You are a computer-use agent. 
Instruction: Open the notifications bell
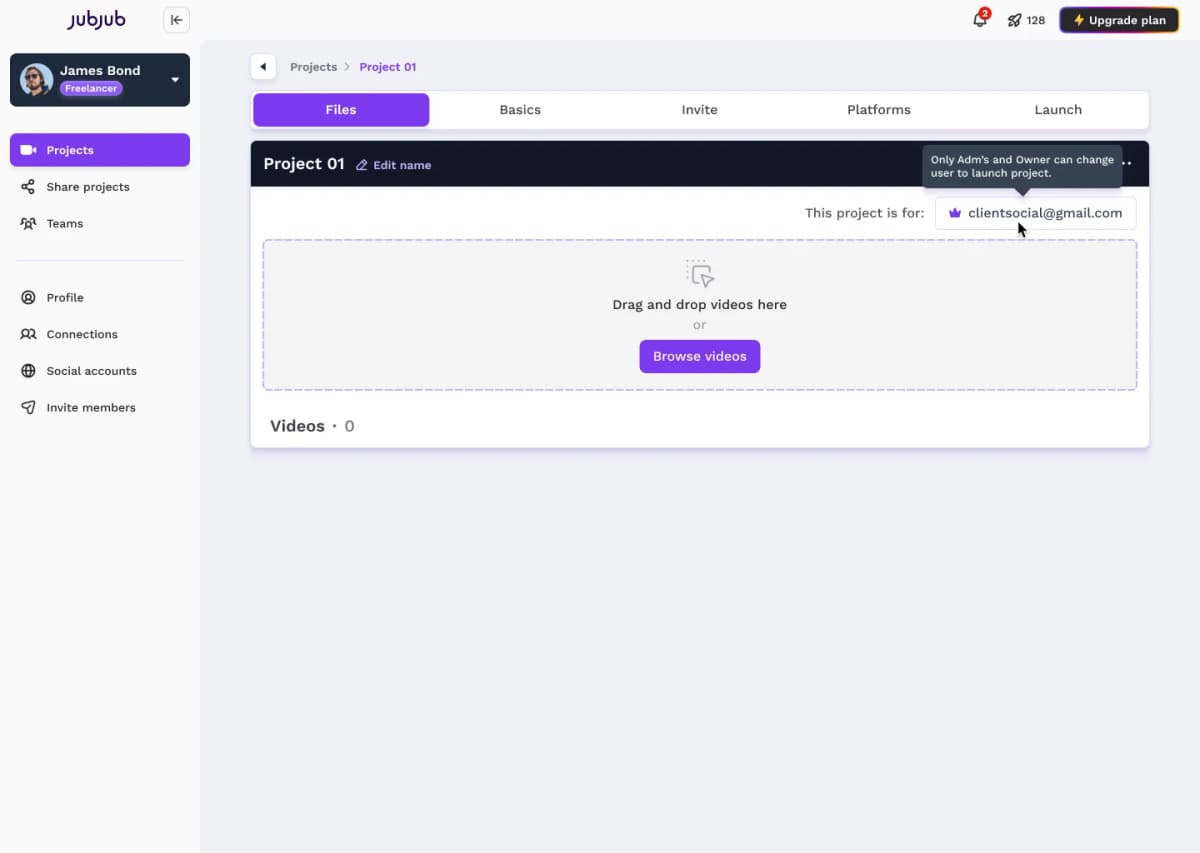[x=979, y=19]
